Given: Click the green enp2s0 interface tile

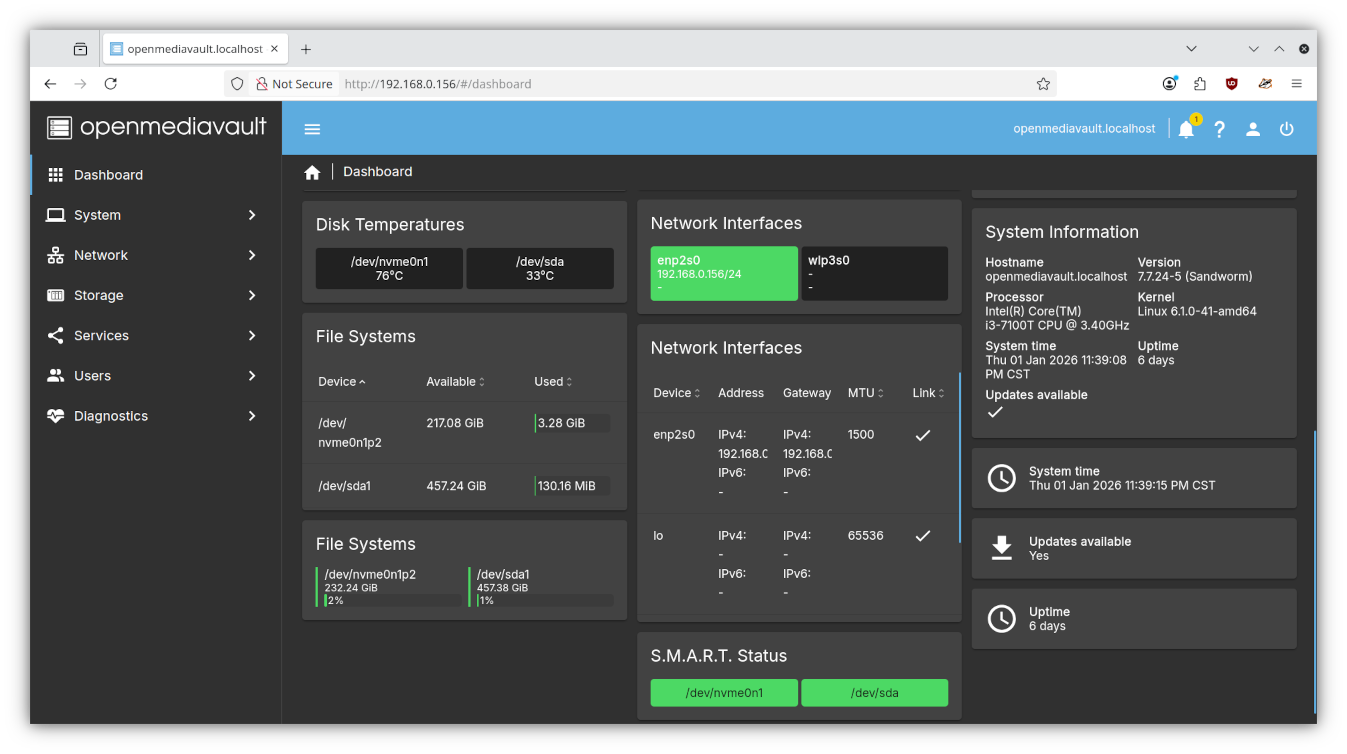Looking at the screenshot, I should pyautogui.click(x=724, y=273).
